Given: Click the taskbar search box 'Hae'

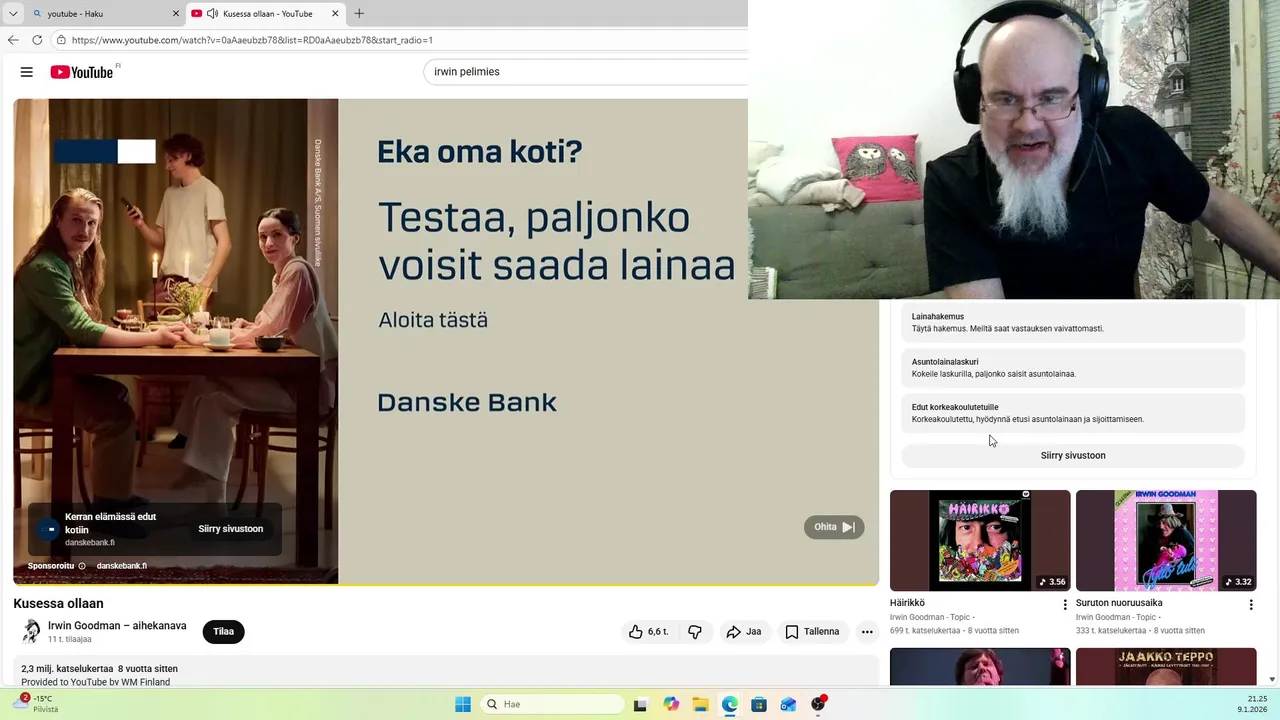Looking at the screenshot, I should click(x=552, y=704).
